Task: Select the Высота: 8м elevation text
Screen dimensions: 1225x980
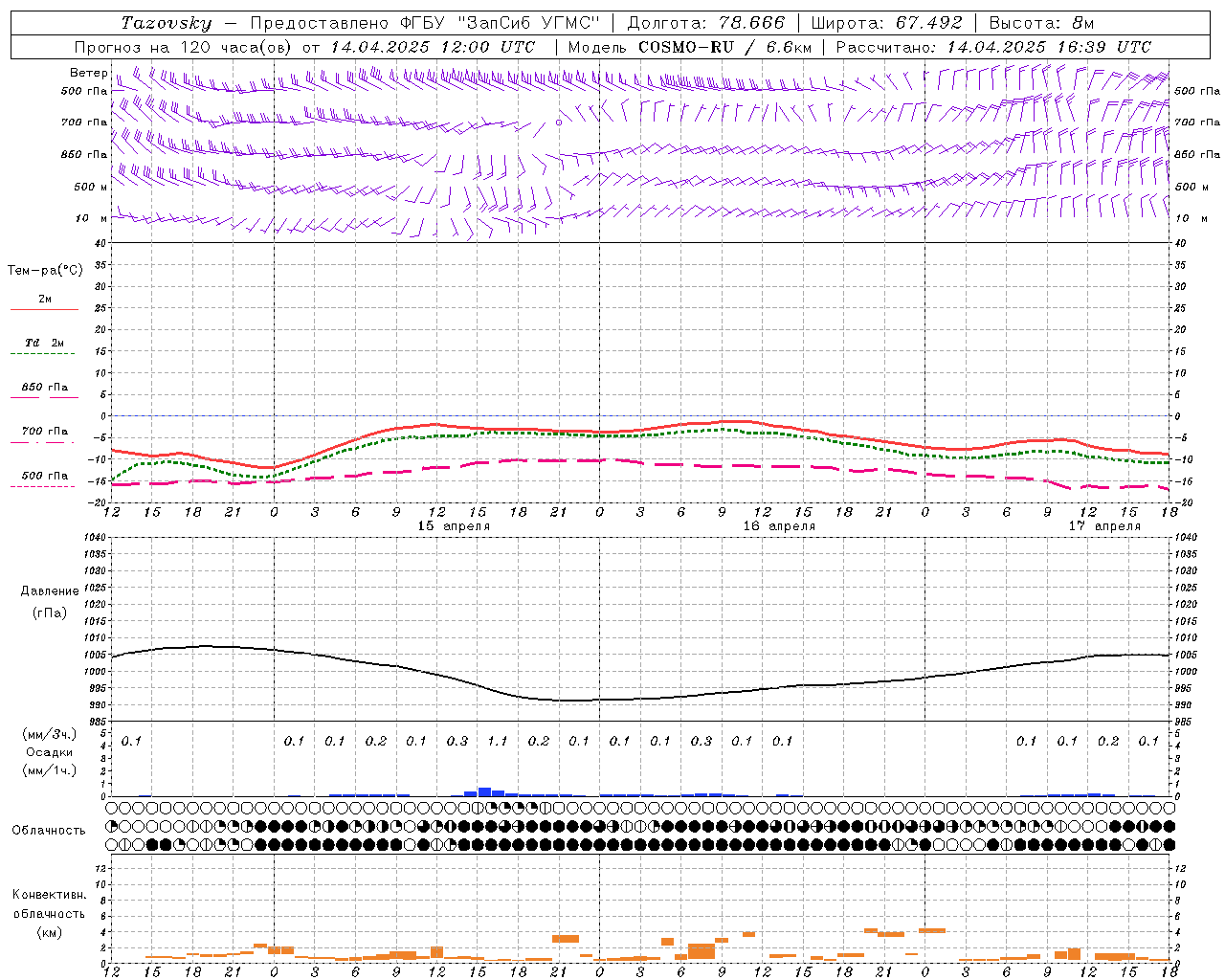Action: point(1041,23)
